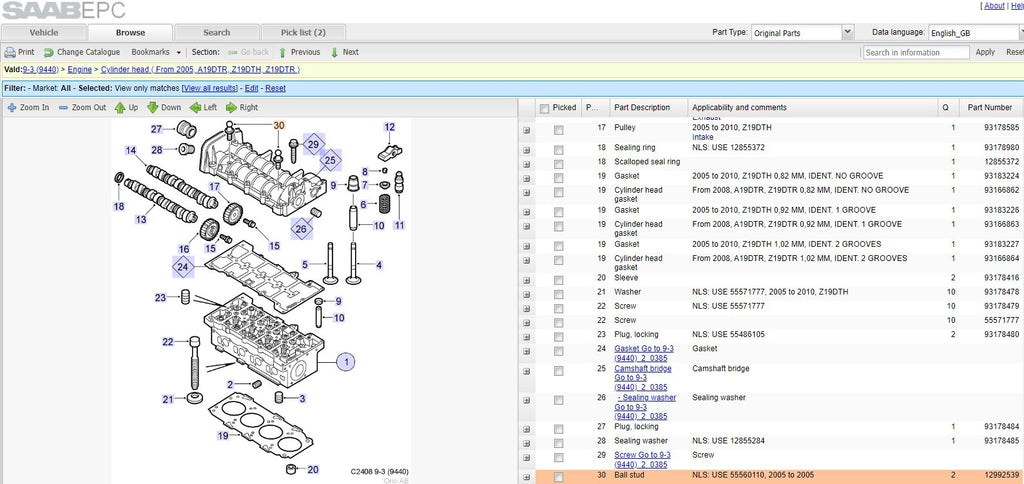Viewport: 1024px width, 484px height.
Task: Select callout 22 screw in diagram
Action: tap(168, 342)
